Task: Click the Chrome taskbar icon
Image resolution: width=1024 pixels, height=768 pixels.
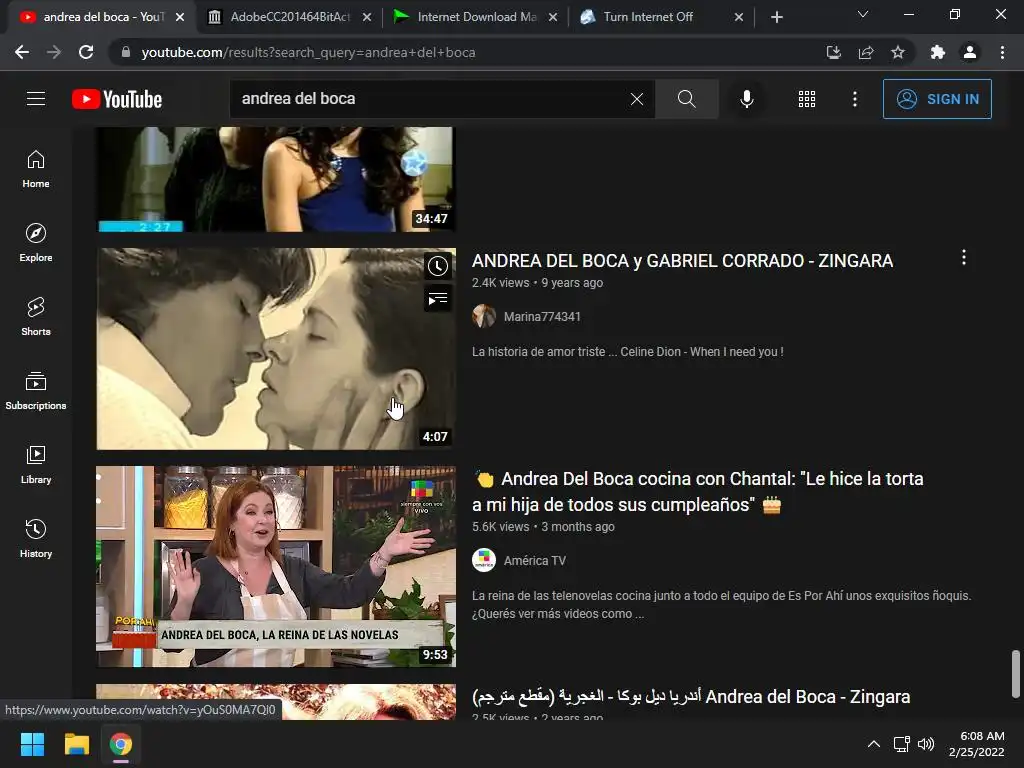Action: point(121,744)
